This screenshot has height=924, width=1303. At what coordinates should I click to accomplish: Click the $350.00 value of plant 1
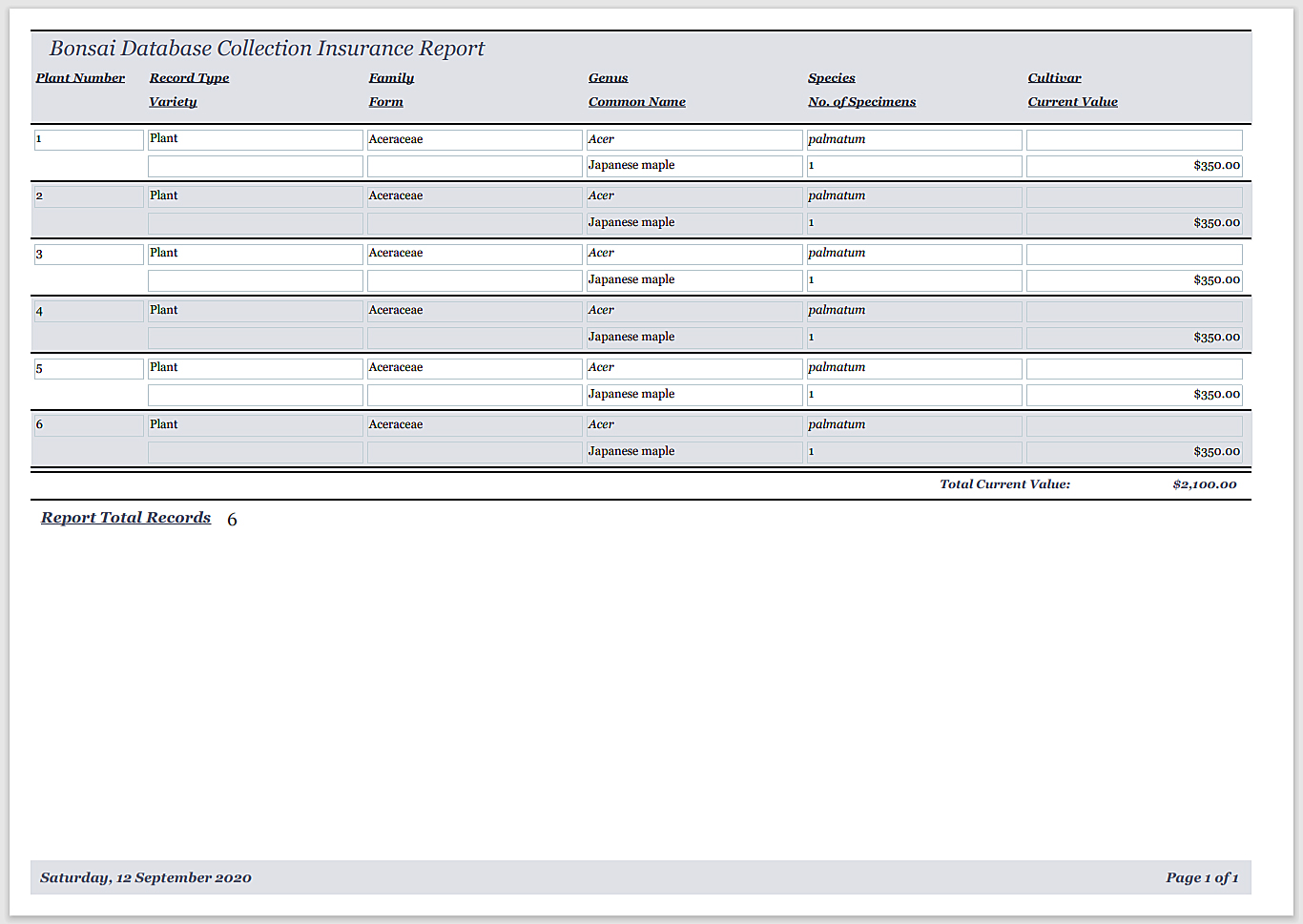1134,166
